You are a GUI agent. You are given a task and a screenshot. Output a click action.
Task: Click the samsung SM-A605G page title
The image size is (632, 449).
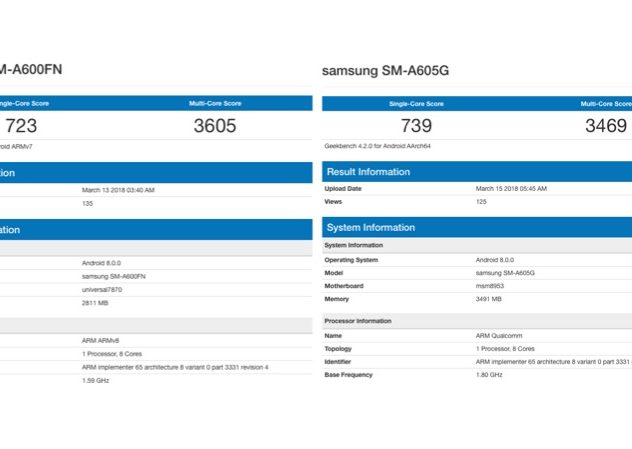387,71
